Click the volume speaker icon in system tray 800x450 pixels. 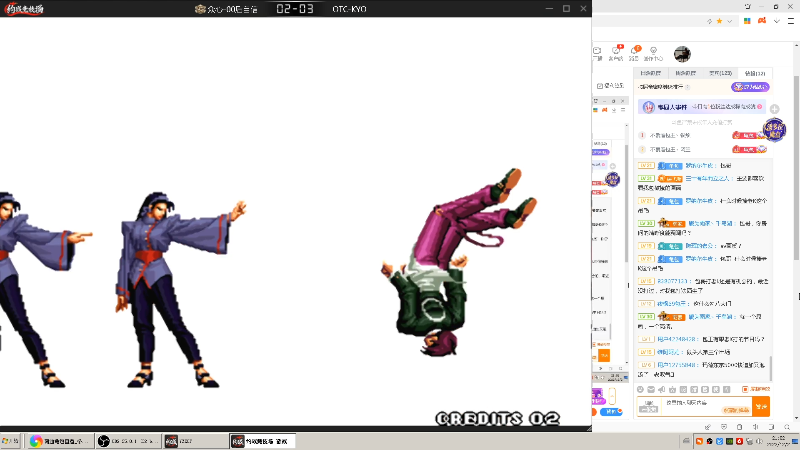click(759, 441)
